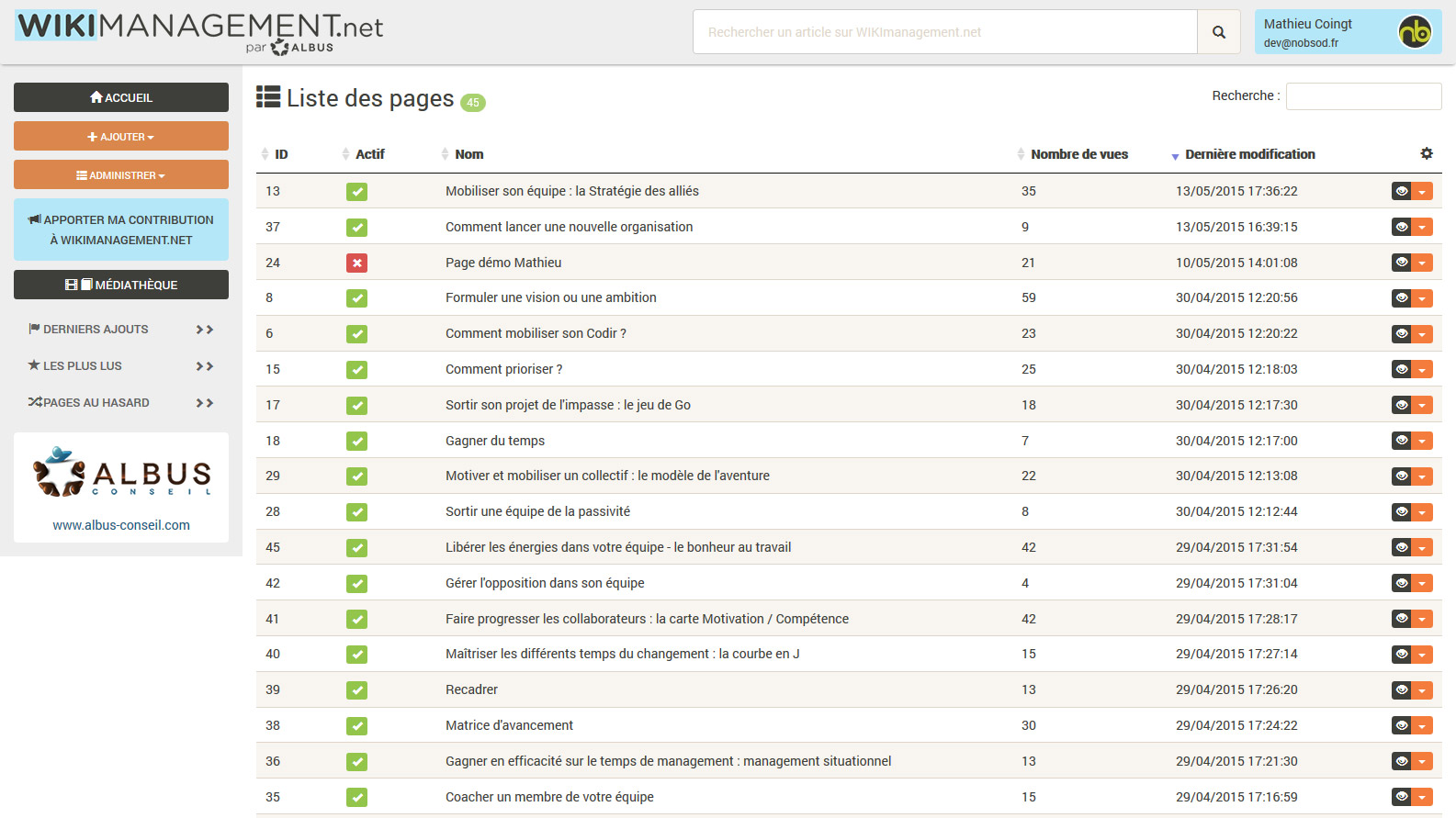Sort table by Nombre de vues column

coord(1079,154)
